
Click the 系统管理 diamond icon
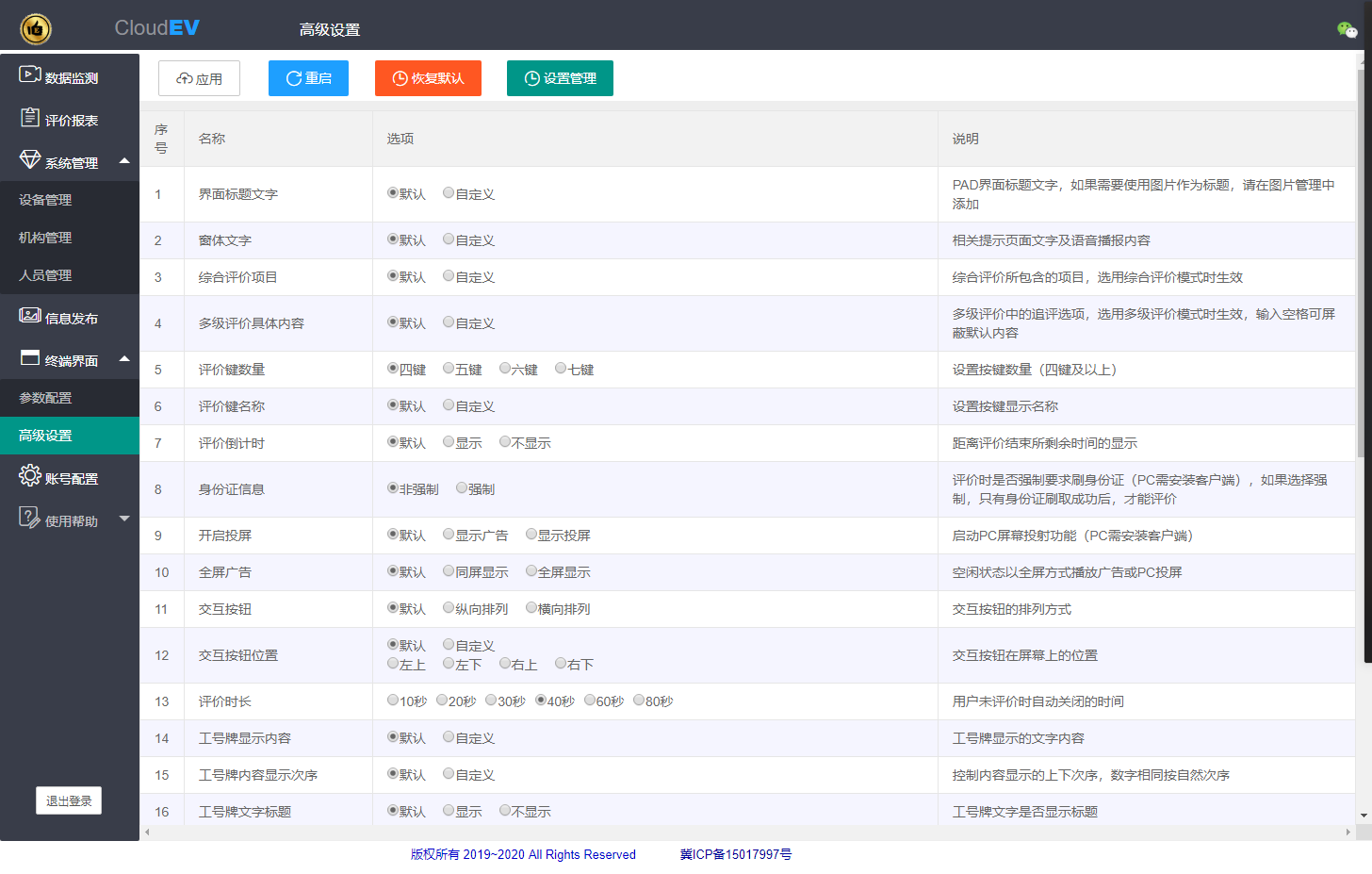[30, 158]
